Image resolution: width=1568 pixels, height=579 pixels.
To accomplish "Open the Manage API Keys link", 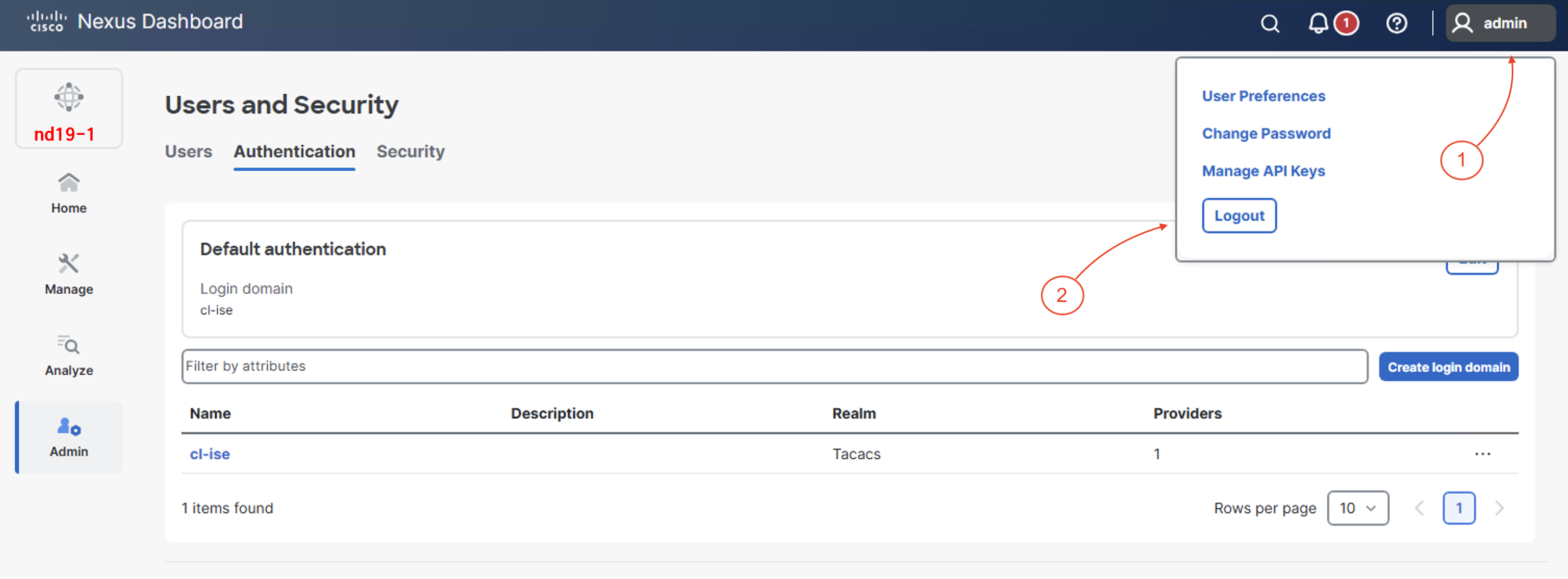I will click(x=1263, y=171).
